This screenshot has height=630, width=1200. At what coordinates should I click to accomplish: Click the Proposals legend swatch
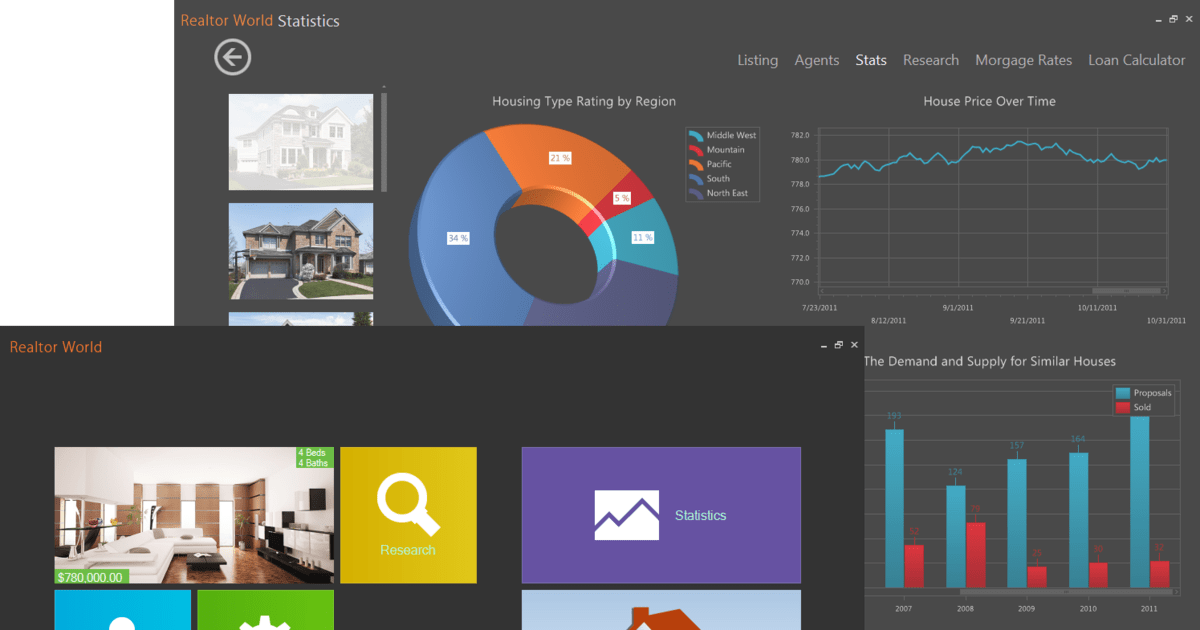click(1122, 393)
